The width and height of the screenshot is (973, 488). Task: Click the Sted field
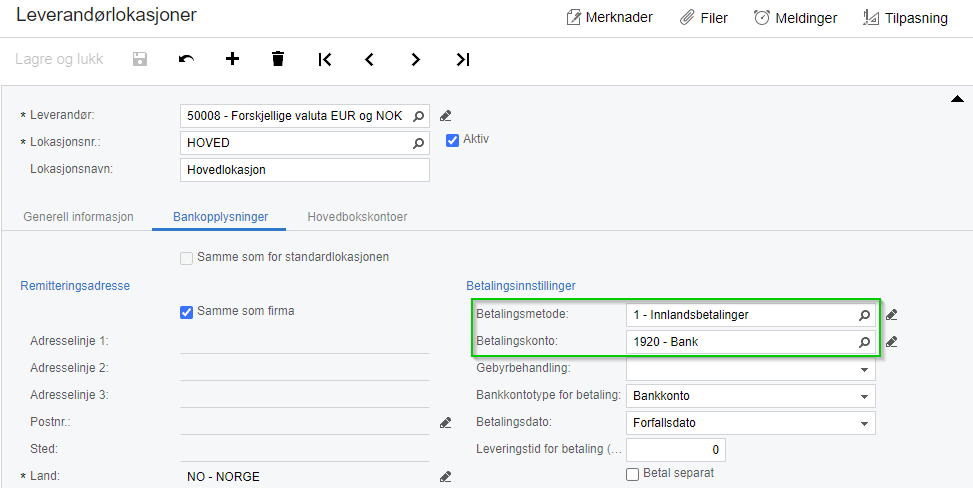pos(305,450)
